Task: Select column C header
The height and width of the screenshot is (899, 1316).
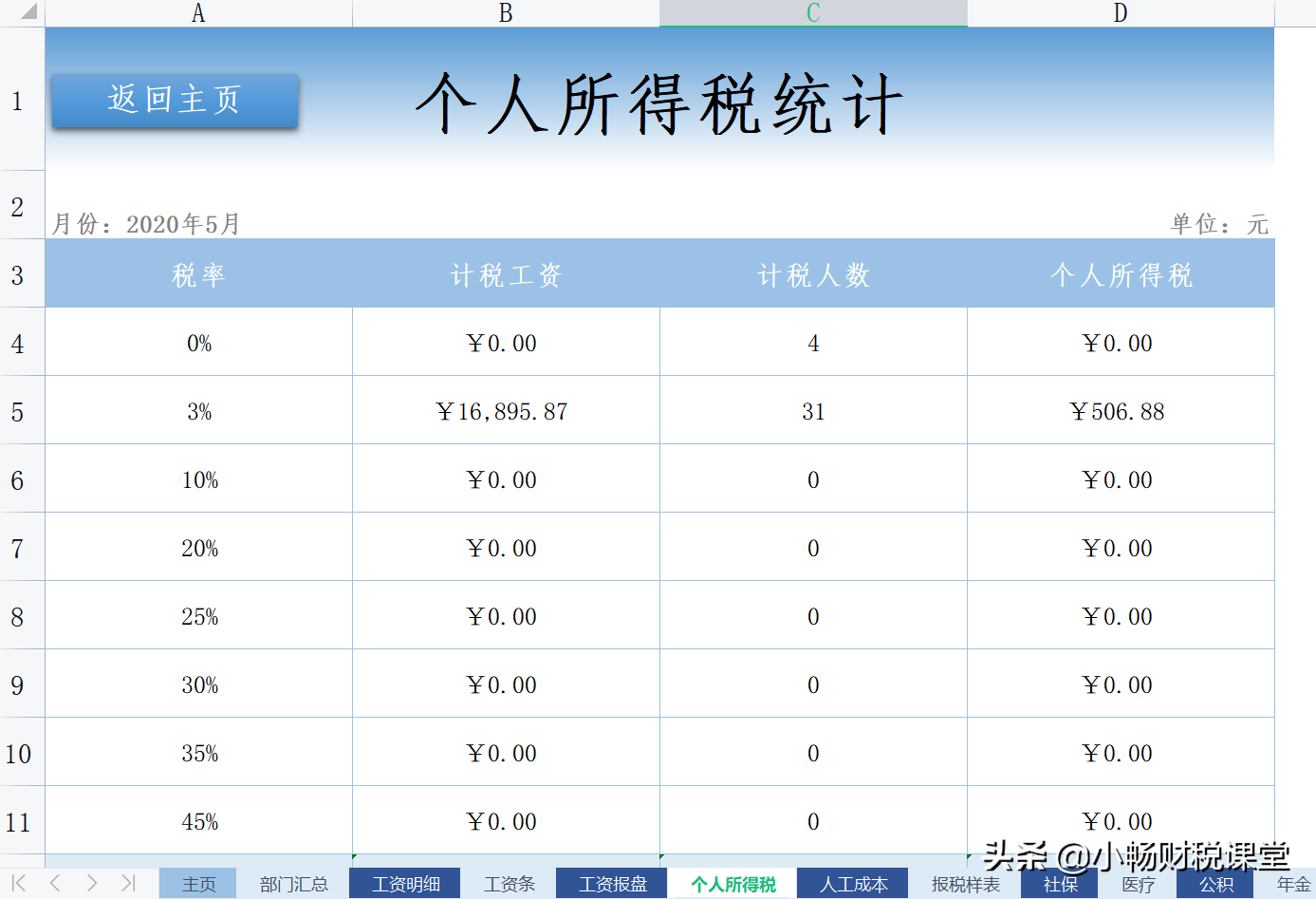Action: pos(813,12)
